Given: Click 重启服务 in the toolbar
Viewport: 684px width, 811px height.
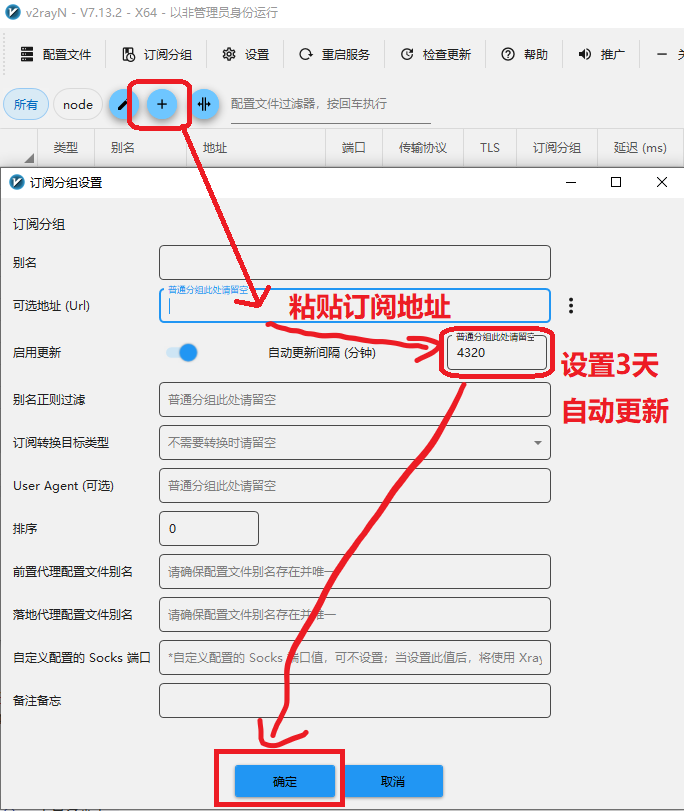Looking at the screenshot, I should point(334,55).
